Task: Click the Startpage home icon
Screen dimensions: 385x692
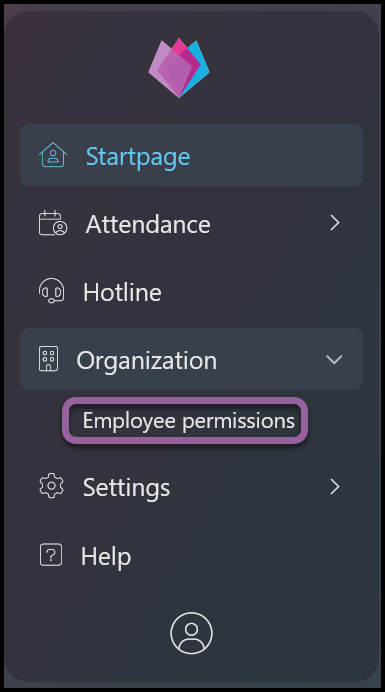Action: coord(53,155)
